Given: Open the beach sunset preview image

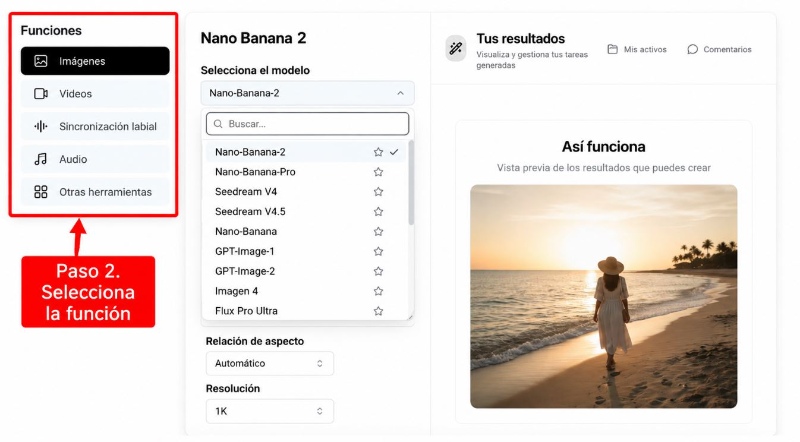Looking at the screenshot, I should [x=604, y=297].
